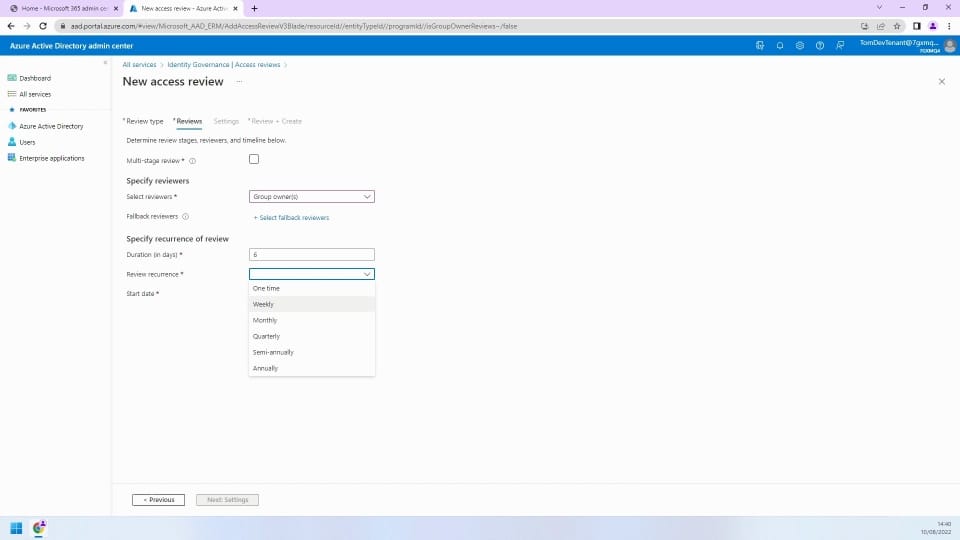Click the taskbar clock and date
Image resolution: width=960 pixels, height=540 pixels.
[936, 528]
